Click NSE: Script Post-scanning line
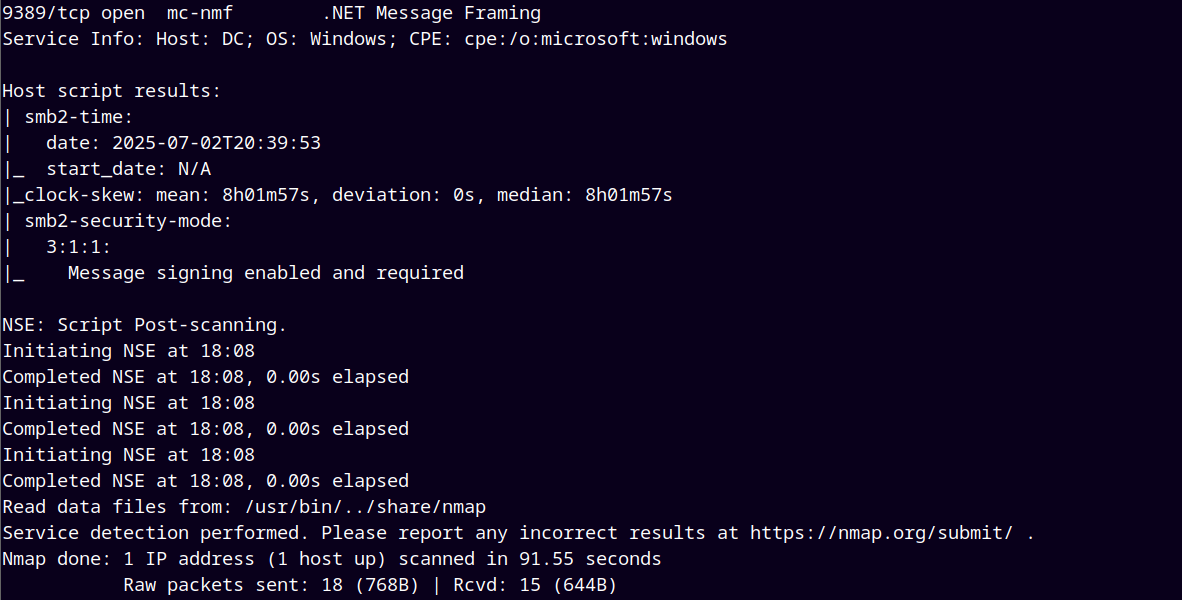 click(x=145, y=325)
